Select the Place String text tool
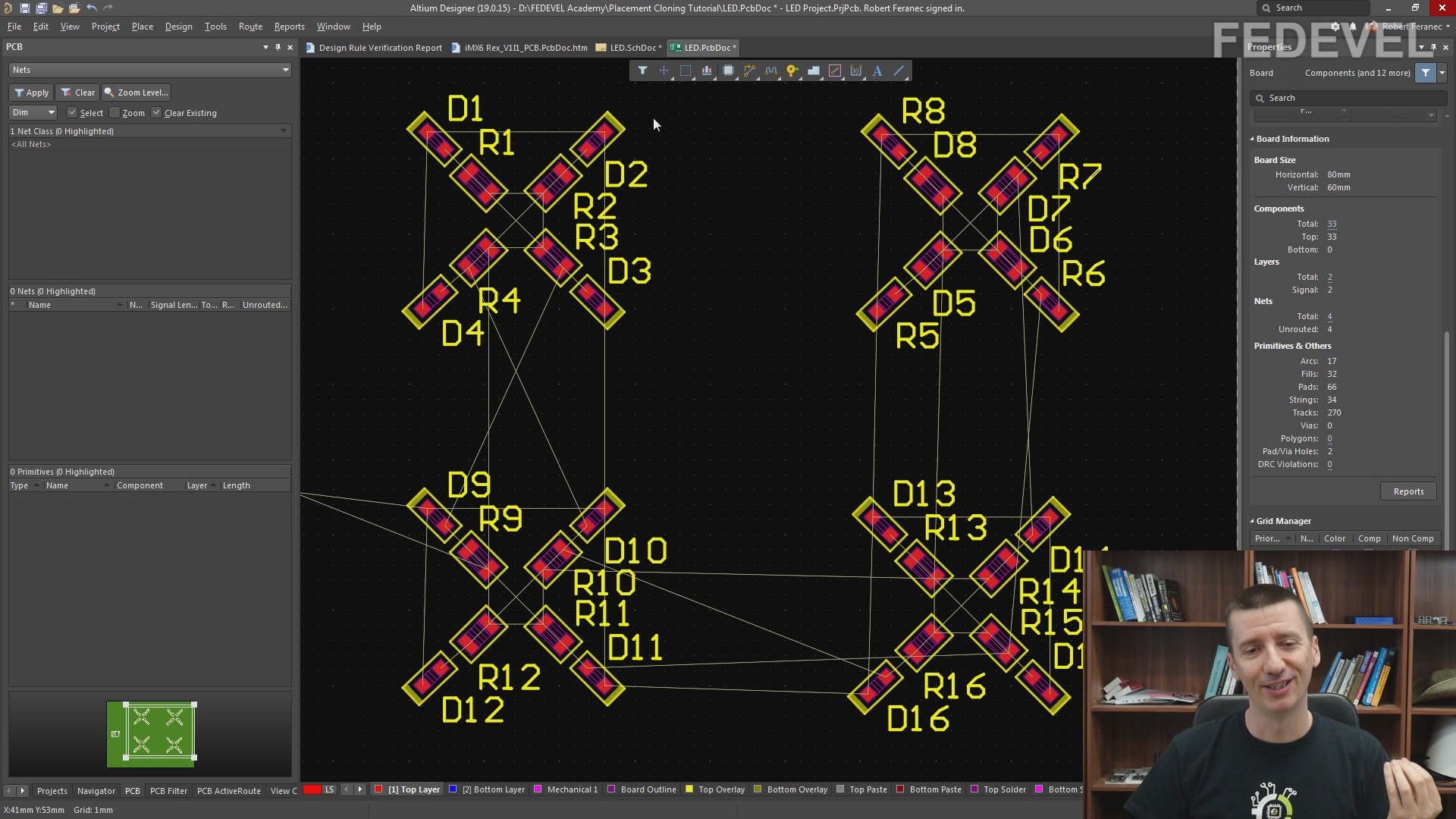This screenshot has width=1456, height=819. pos(877,71)
